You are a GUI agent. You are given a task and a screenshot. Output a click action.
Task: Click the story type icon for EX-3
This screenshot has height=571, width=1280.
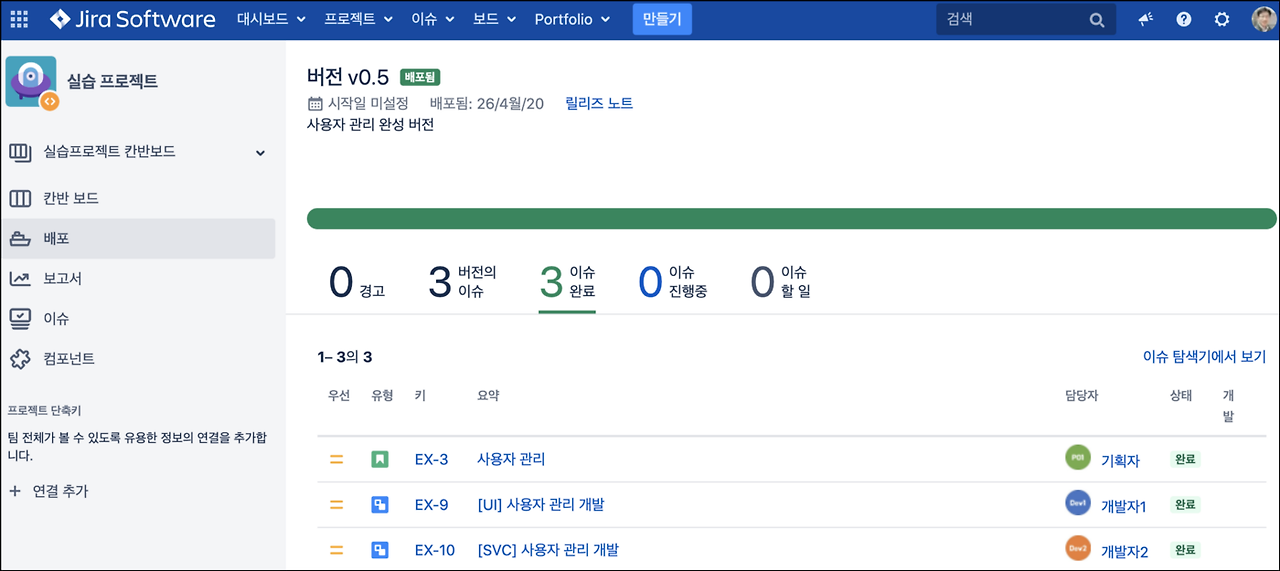point(380,460)
